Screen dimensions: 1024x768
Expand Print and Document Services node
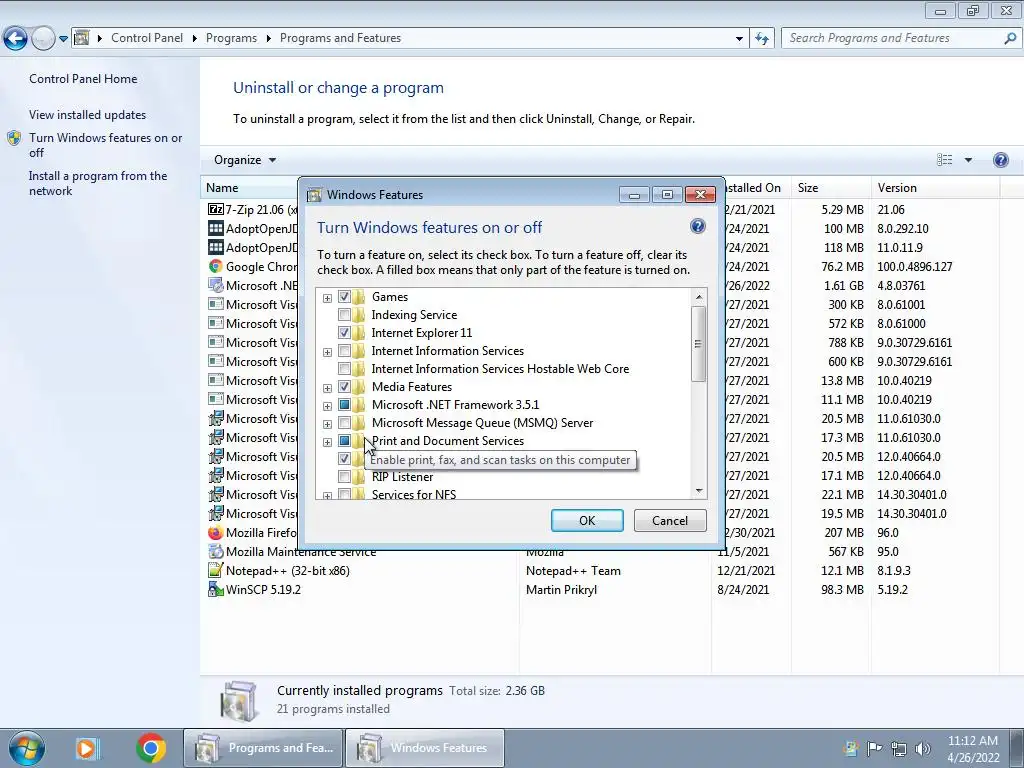[x=327, y=442]
